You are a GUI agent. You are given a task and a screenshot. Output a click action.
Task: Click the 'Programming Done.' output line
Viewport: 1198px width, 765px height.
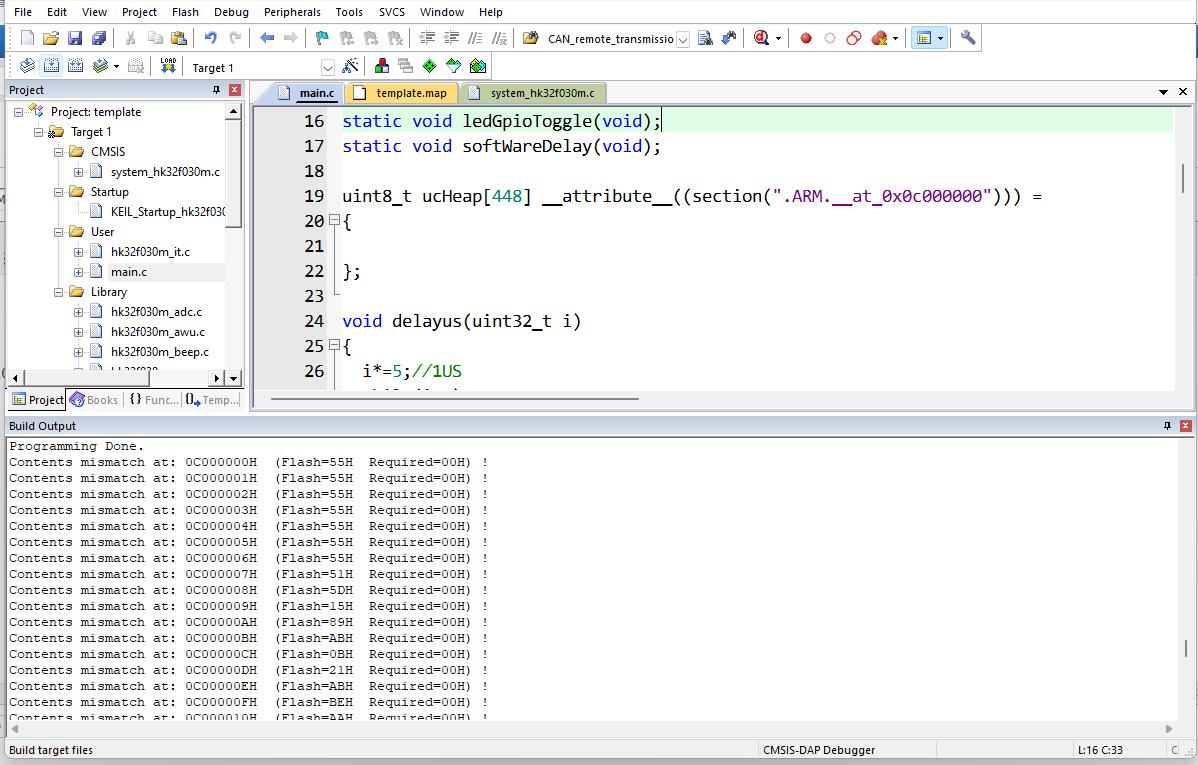tap(76, 446)
